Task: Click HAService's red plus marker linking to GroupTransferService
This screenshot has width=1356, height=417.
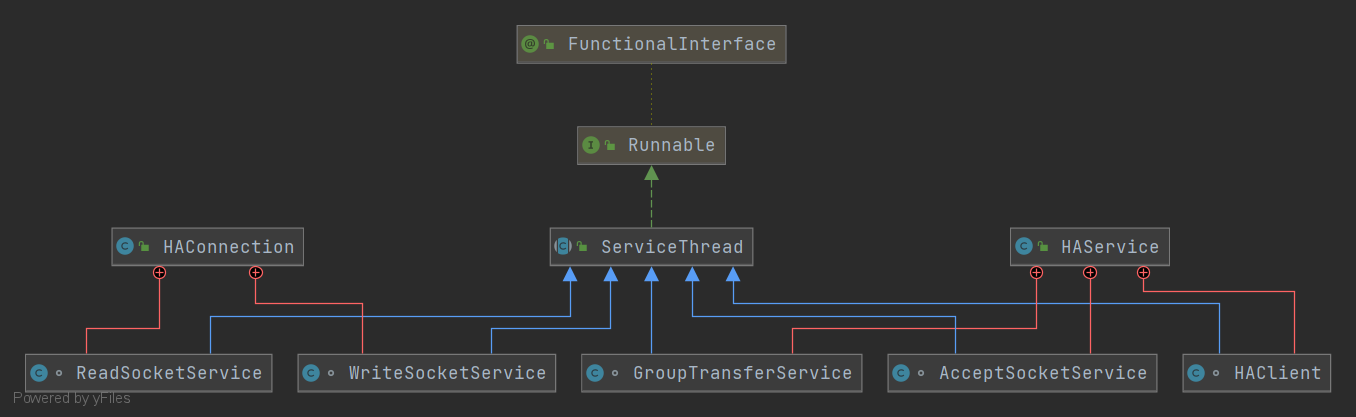Action: 1036,272
